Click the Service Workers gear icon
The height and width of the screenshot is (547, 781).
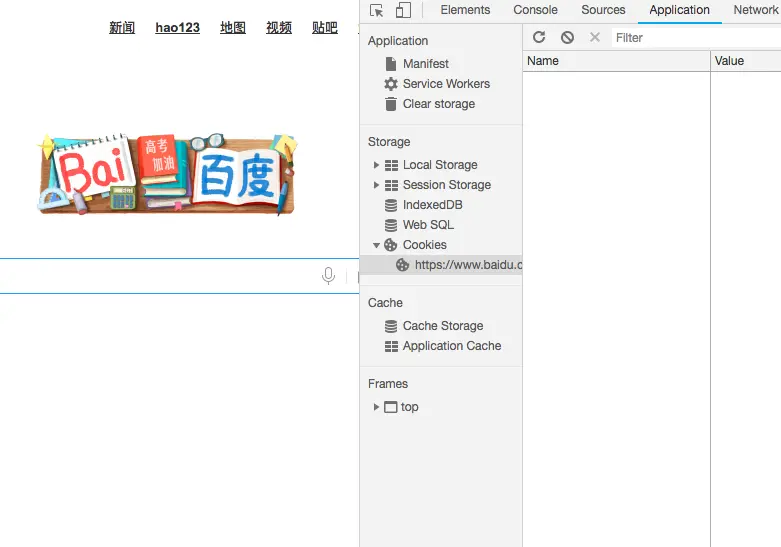(391, 84)
